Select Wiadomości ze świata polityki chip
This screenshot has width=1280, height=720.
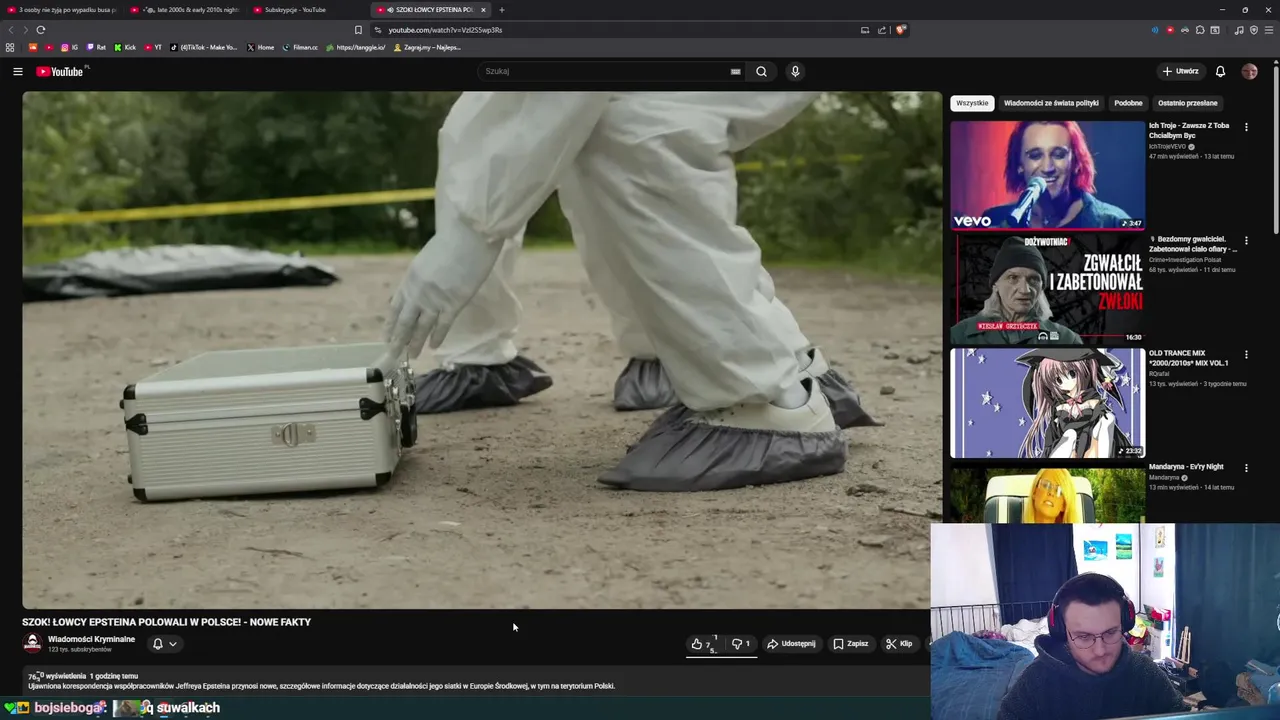[x=1051, y=103]
